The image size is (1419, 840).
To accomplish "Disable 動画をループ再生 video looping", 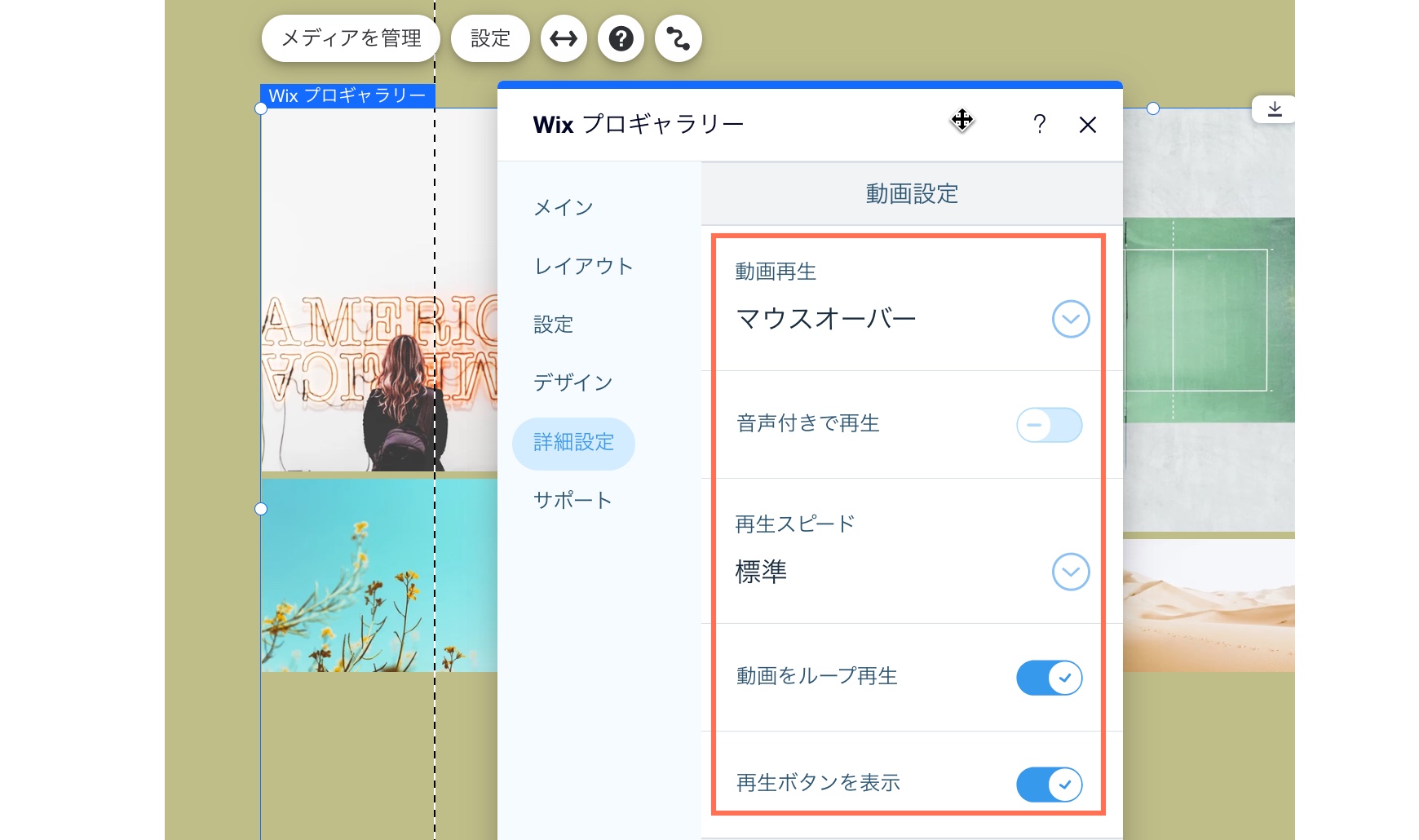I will pyautogui.click(x=1049, y=677).
